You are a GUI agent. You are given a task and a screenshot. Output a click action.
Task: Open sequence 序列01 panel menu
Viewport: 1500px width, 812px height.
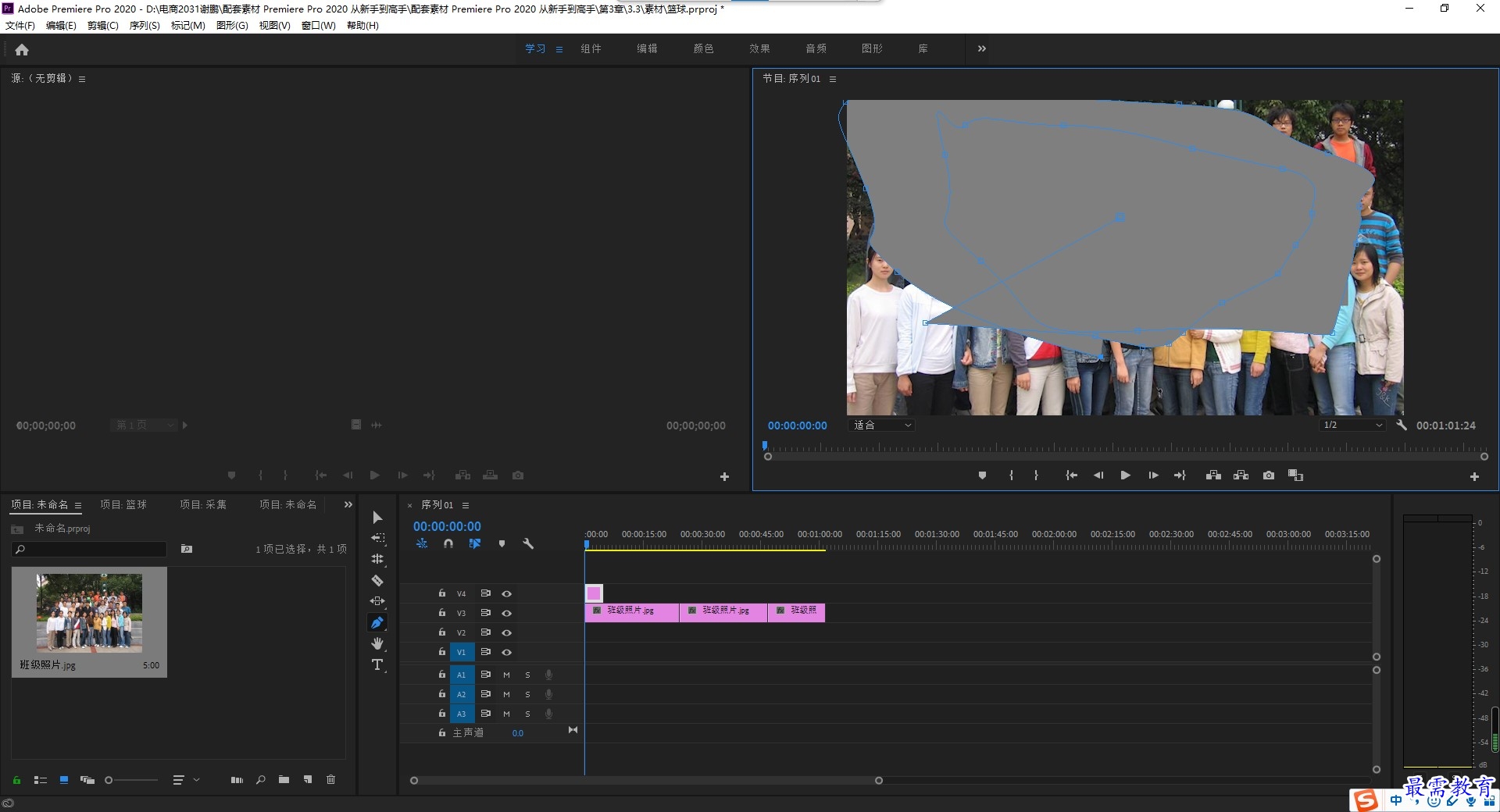click(466, 505)
